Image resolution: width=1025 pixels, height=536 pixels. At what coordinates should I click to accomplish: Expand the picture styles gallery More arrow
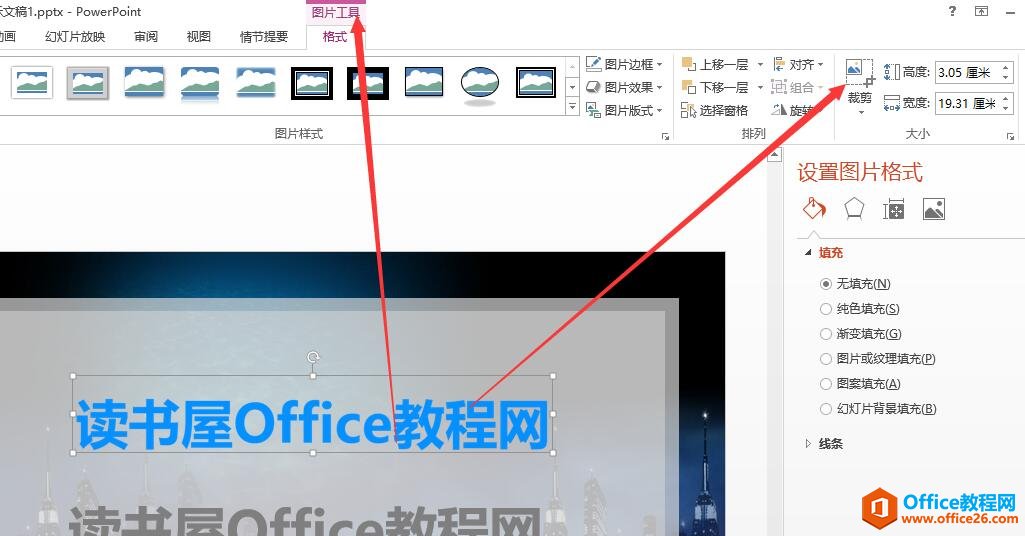click(x=573, y=106)
